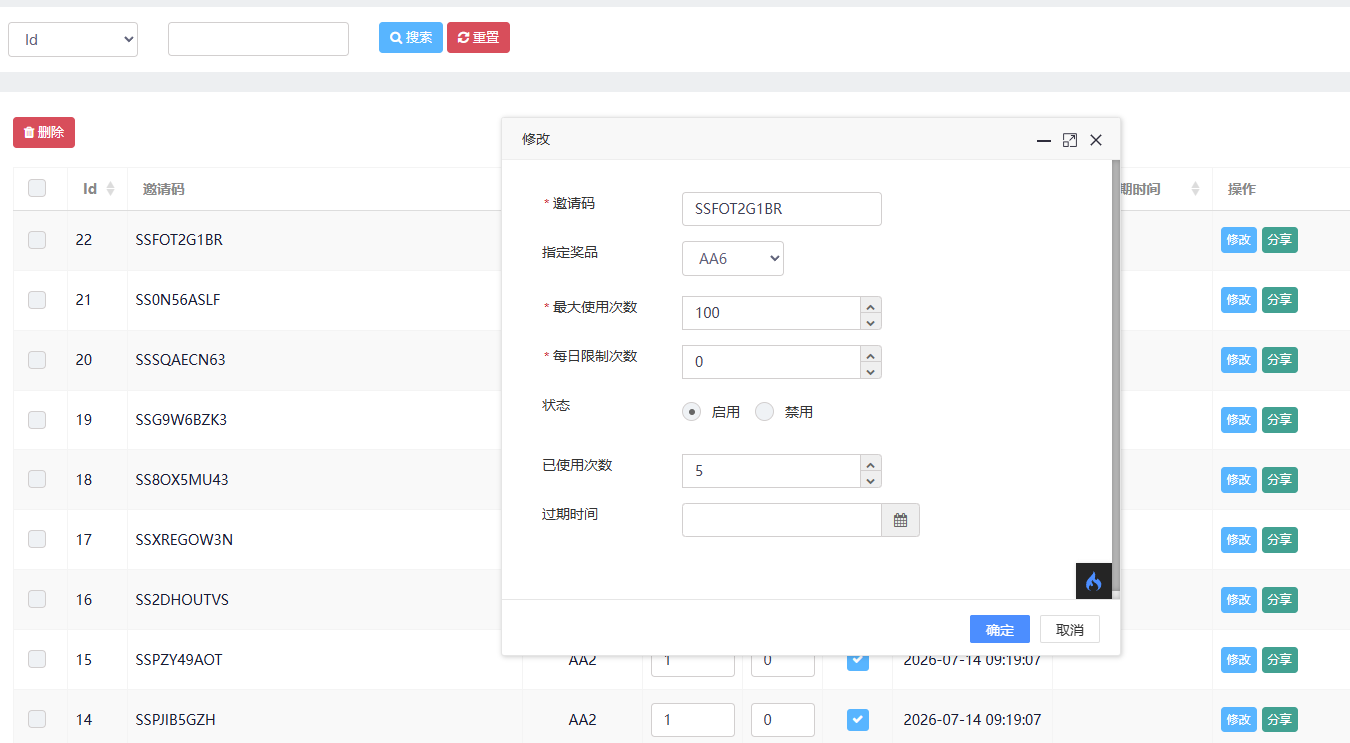Decrease 已使用次数 with the down arrow
This screenshot has height=743, width=1350.
click(871, 479)
